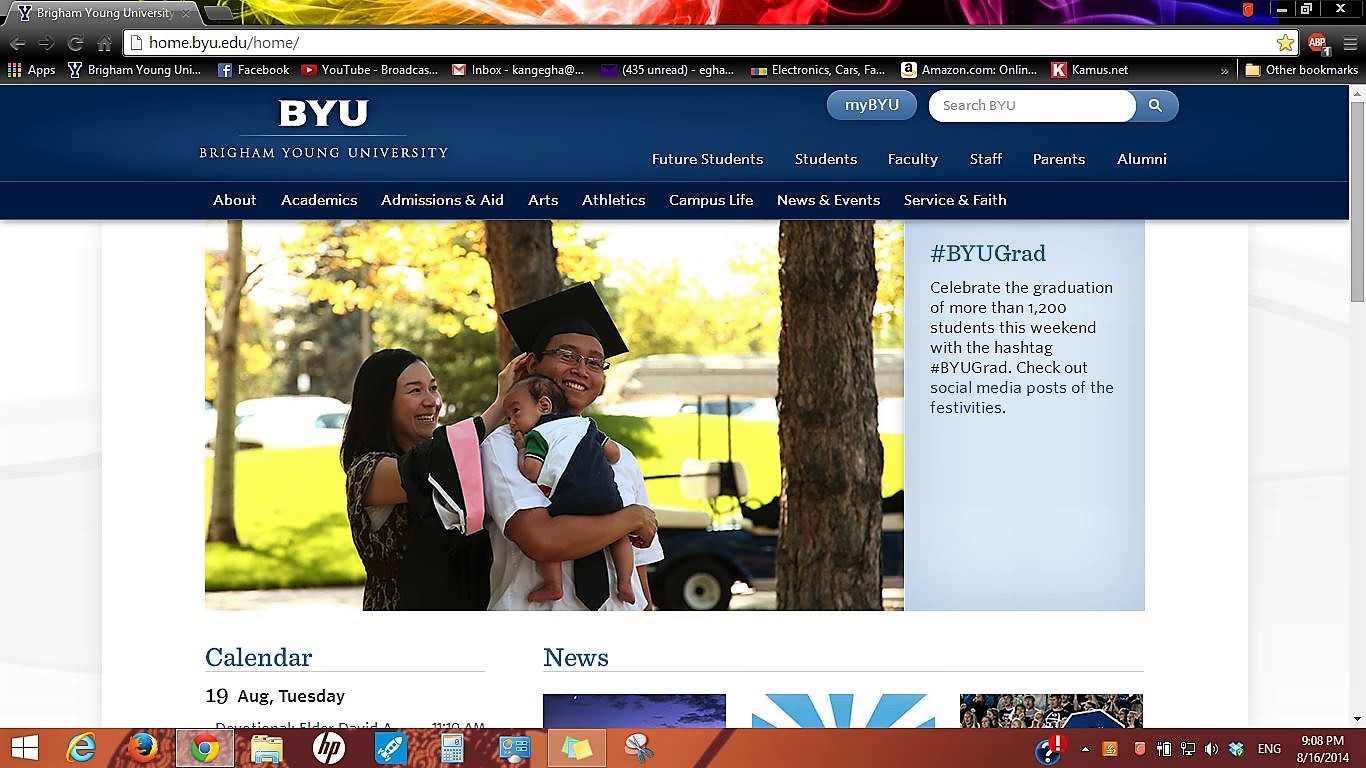Viewport: 1366px width, 768px height.
Task: Launch Firefox from the taskbar
Action: 143,748
